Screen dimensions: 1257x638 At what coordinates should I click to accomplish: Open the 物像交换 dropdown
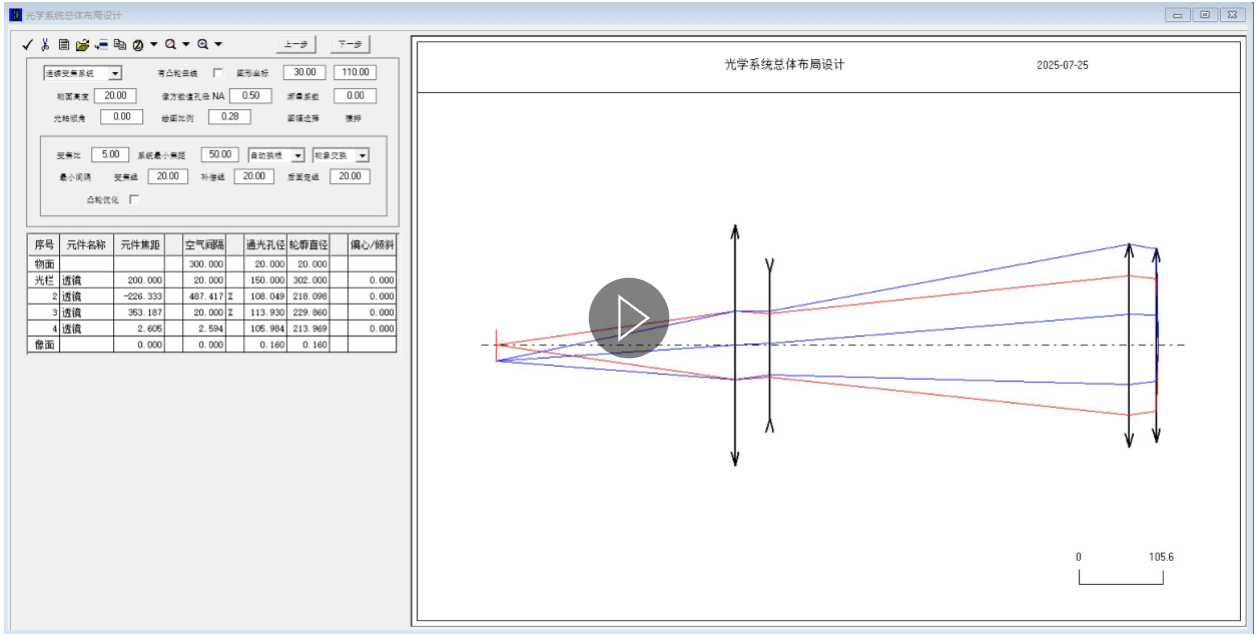point(362,156)
